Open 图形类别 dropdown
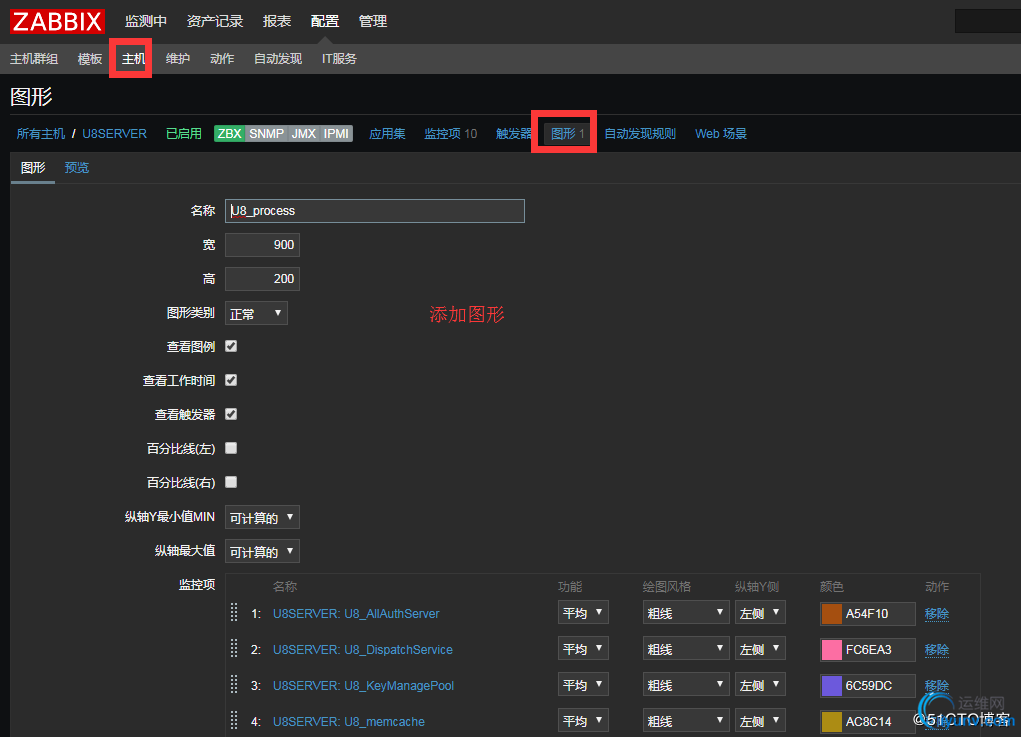This screenshot has width=1021, height=737. (256, 313)
